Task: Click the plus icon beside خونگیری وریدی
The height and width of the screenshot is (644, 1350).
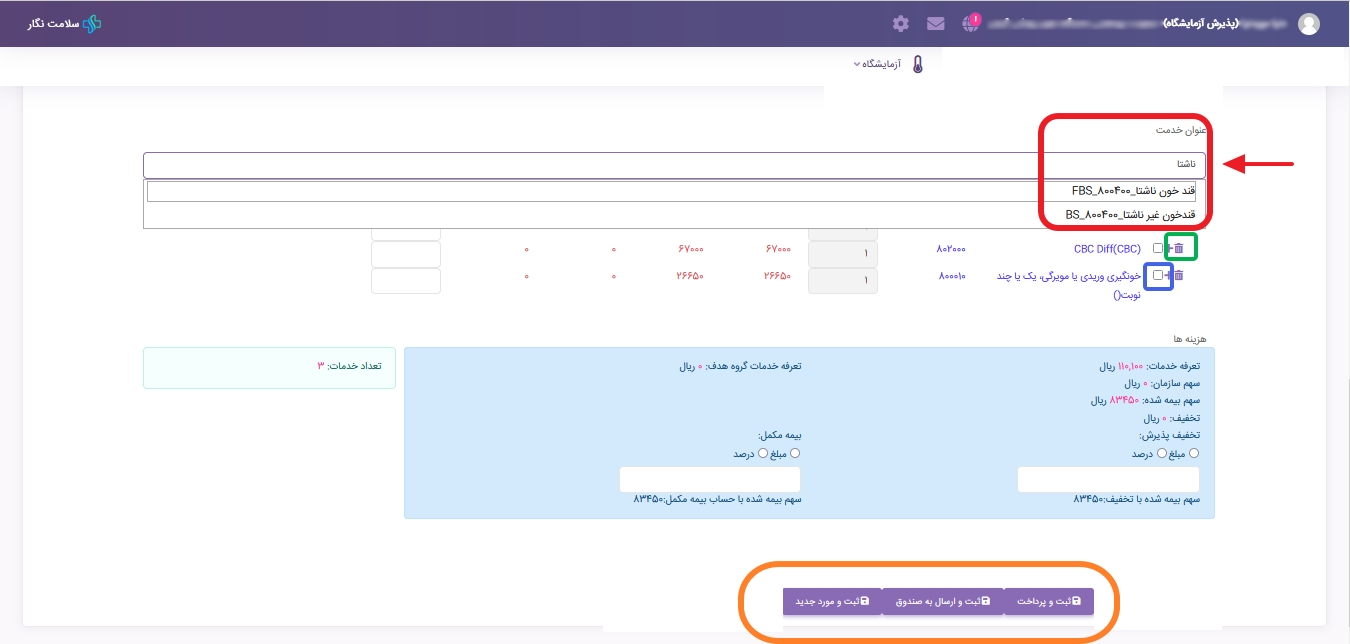Action: tap(1167, 275)
